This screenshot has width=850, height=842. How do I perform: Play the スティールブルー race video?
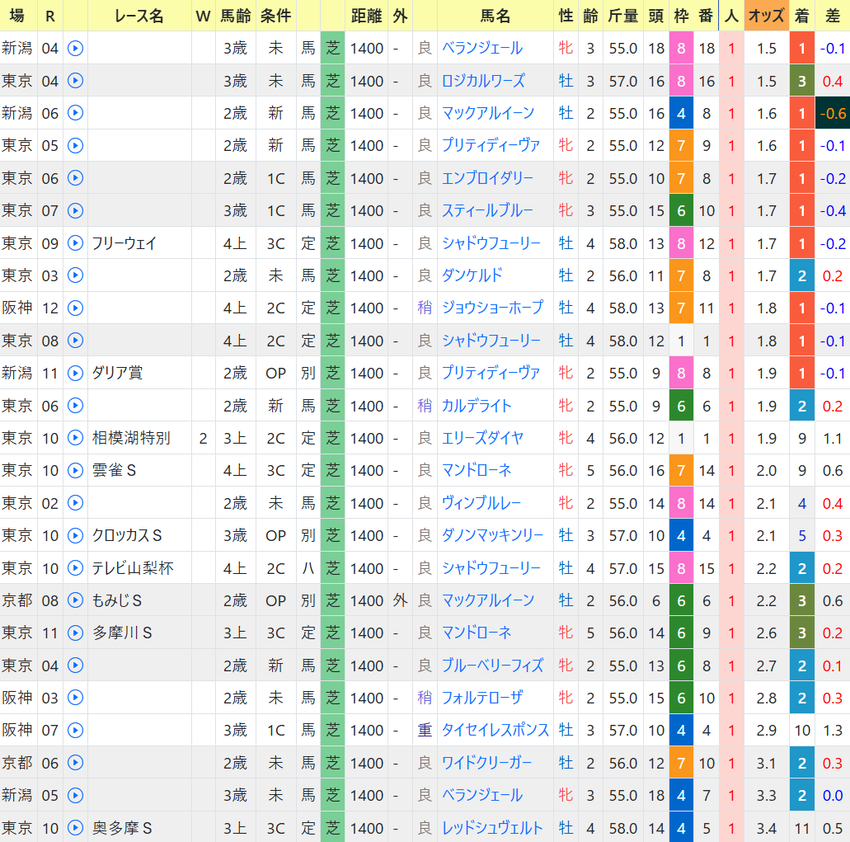tap(75, 210)
